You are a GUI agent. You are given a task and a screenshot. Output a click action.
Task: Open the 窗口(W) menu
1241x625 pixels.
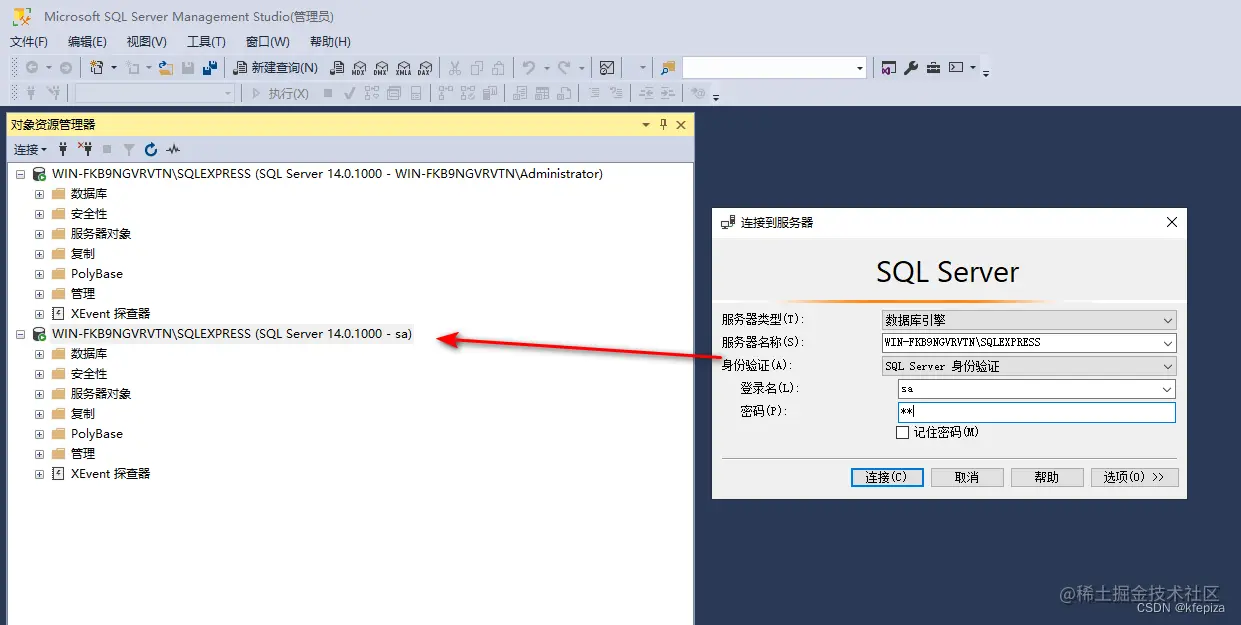point(268,42)
